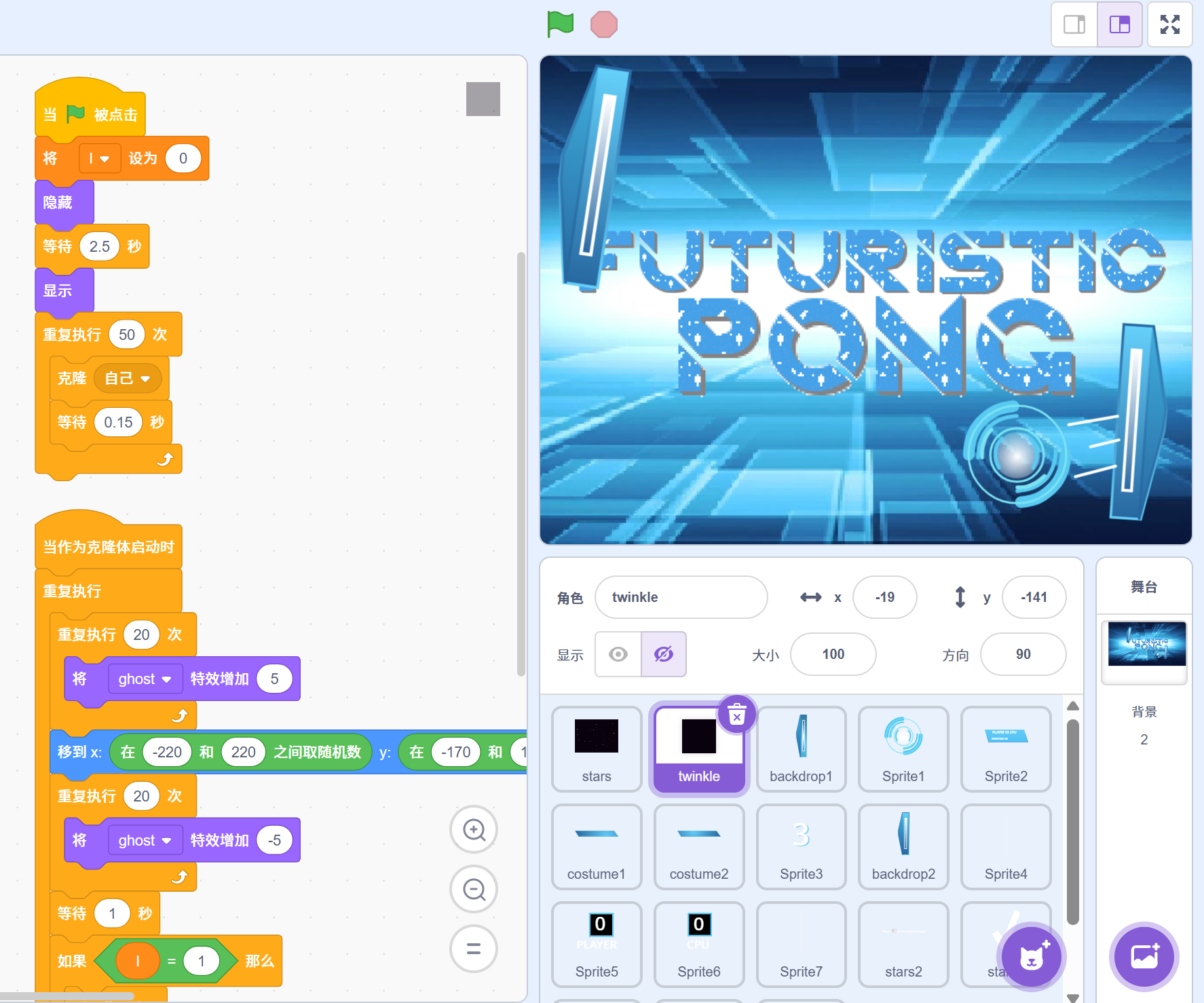This screenshot has height=1003, width=1204.
Task: Click the sprite name field twinkle
Action: (681, 597)
